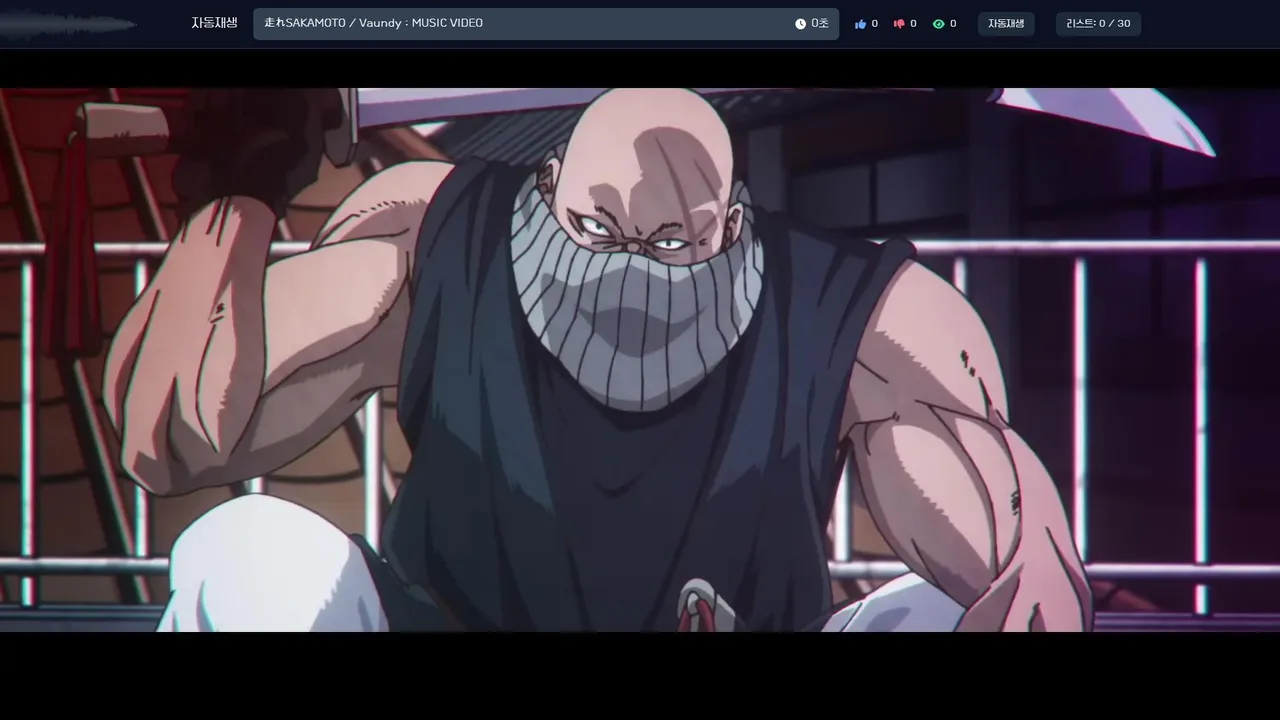Open the 리스트: 0 / 30 playlist button
Viewport: 1280px width, 720px height.
(x=1098, y=24)
